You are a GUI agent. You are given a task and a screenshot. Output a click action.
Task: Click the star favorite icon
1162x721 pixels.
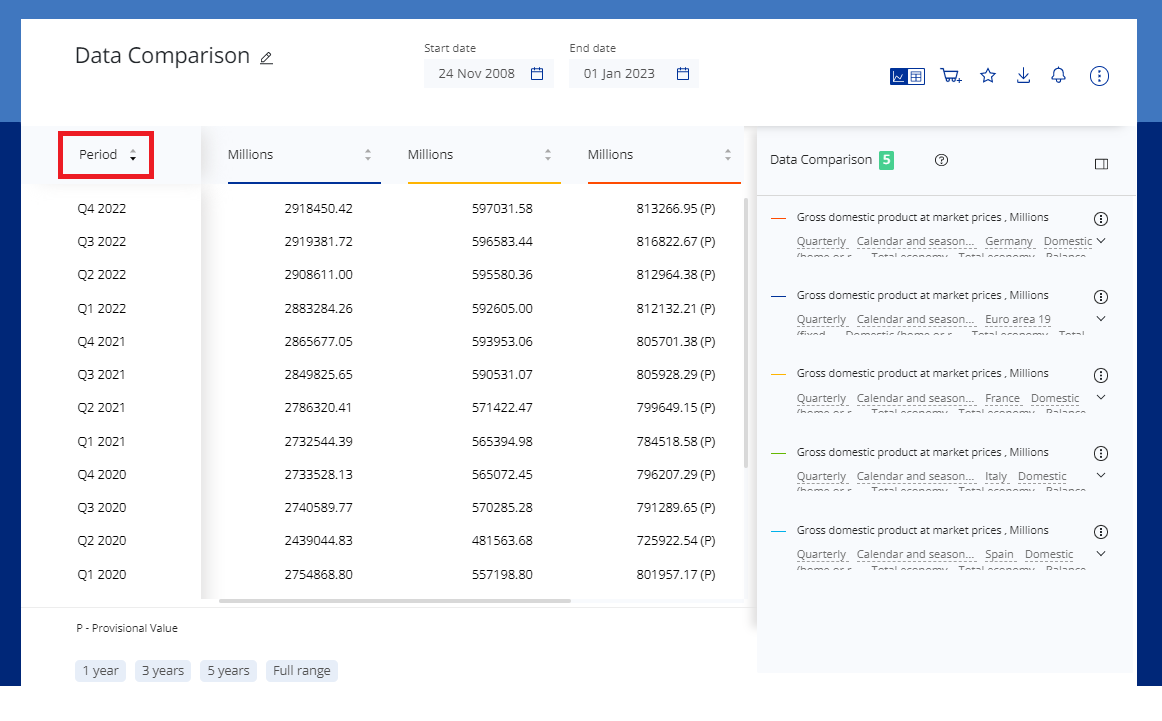click(988, 76)
